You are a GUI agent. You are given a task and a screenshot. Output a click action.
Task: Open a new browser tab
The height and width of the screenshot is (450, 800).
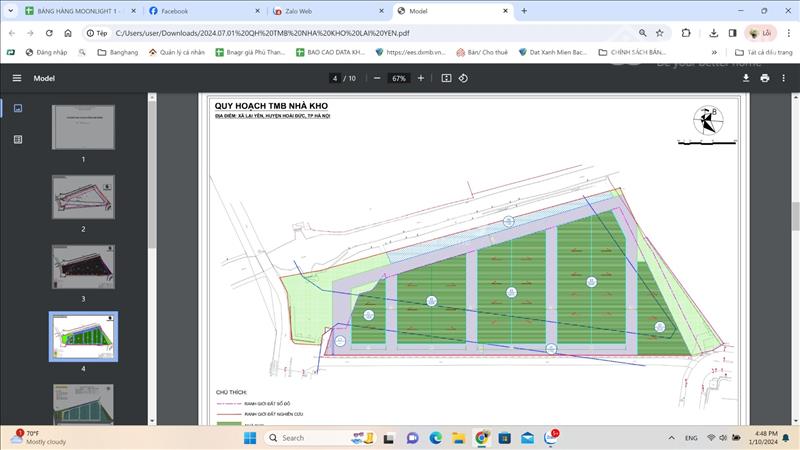click(x=524, y=11)
